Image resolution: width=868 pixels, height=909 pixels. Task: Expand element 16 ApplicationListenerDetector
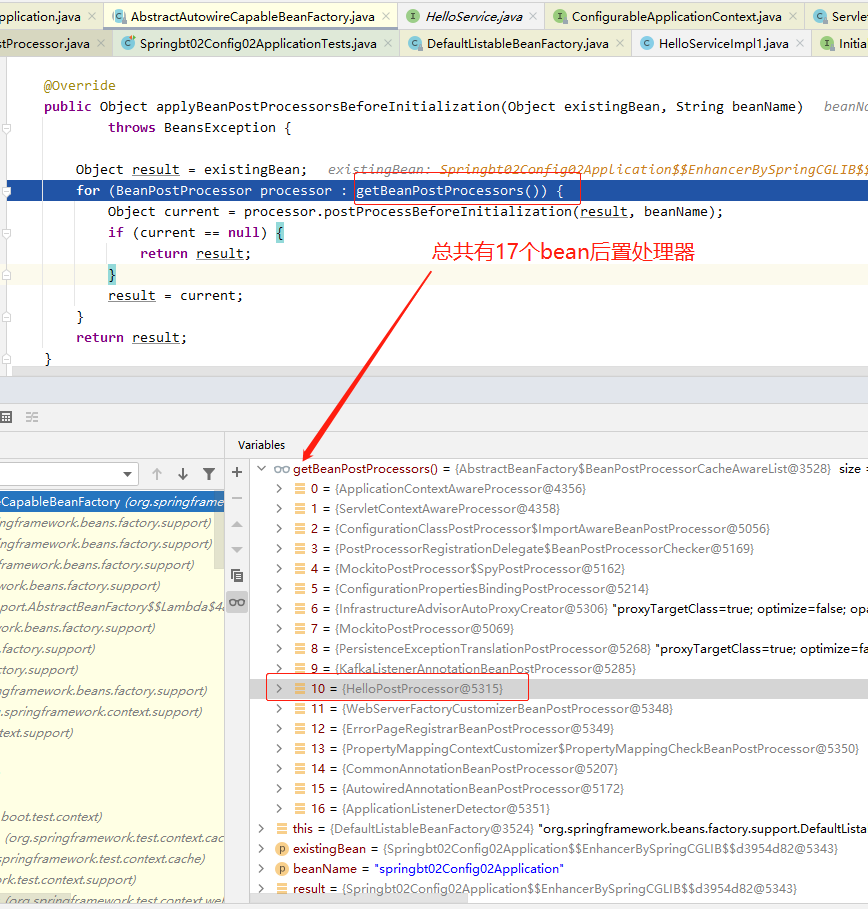pyautogui.click(x=279, y=809)
